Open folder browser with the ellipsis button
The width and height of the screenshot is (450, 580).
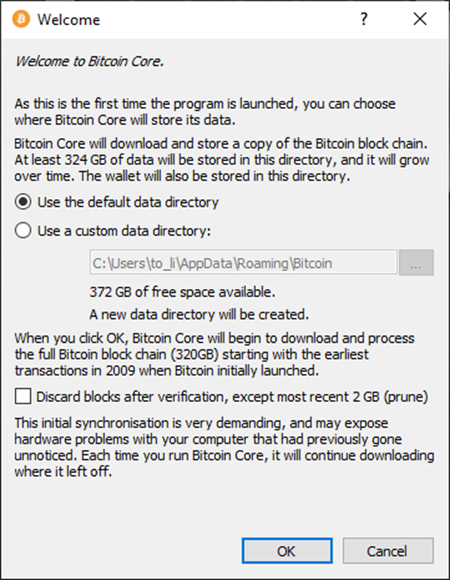pyautogui.click(x=416, y=263)
